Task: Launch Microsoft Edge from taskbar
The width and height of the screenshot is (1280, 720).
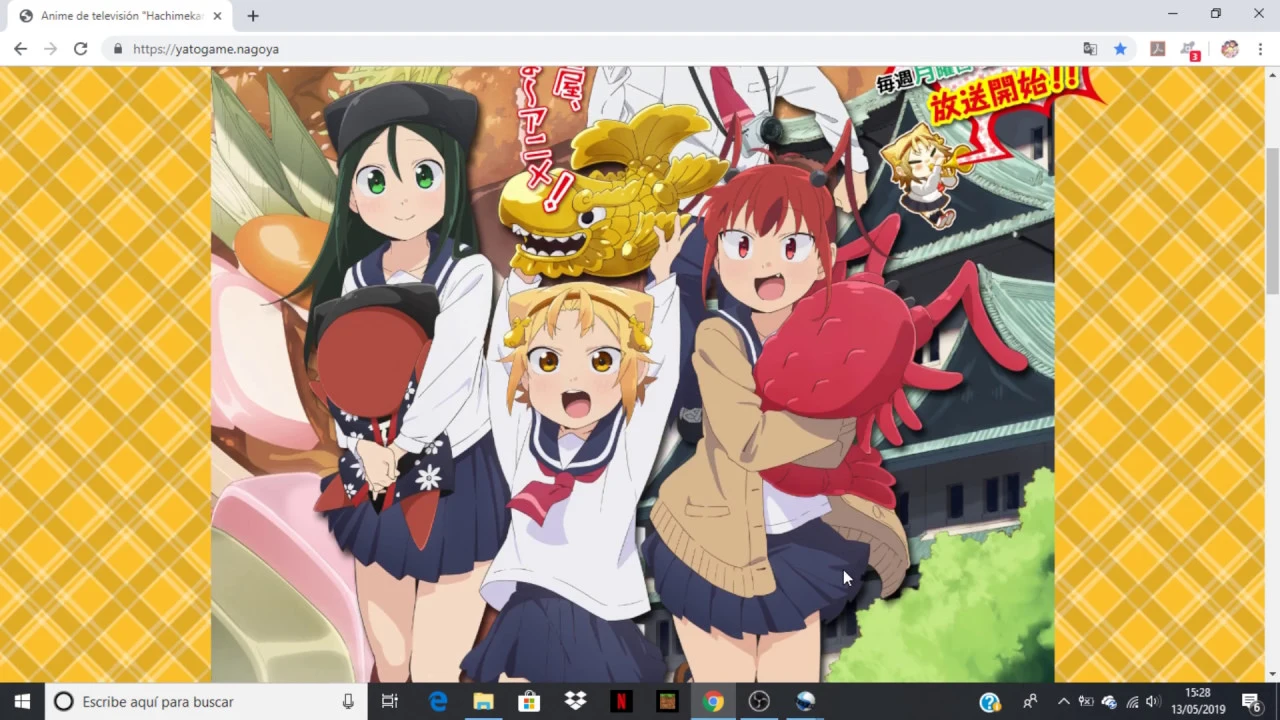Action: pos(438,702)
